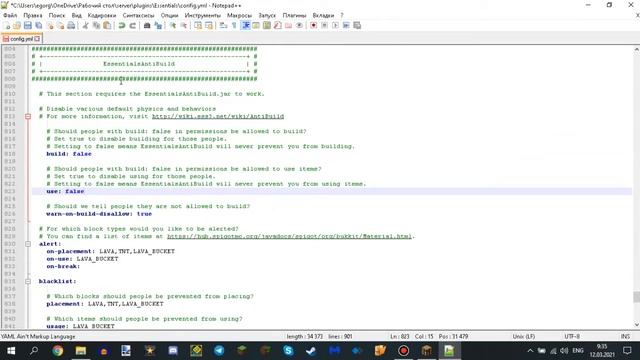Open the Макросы menu

coord(239,16)
